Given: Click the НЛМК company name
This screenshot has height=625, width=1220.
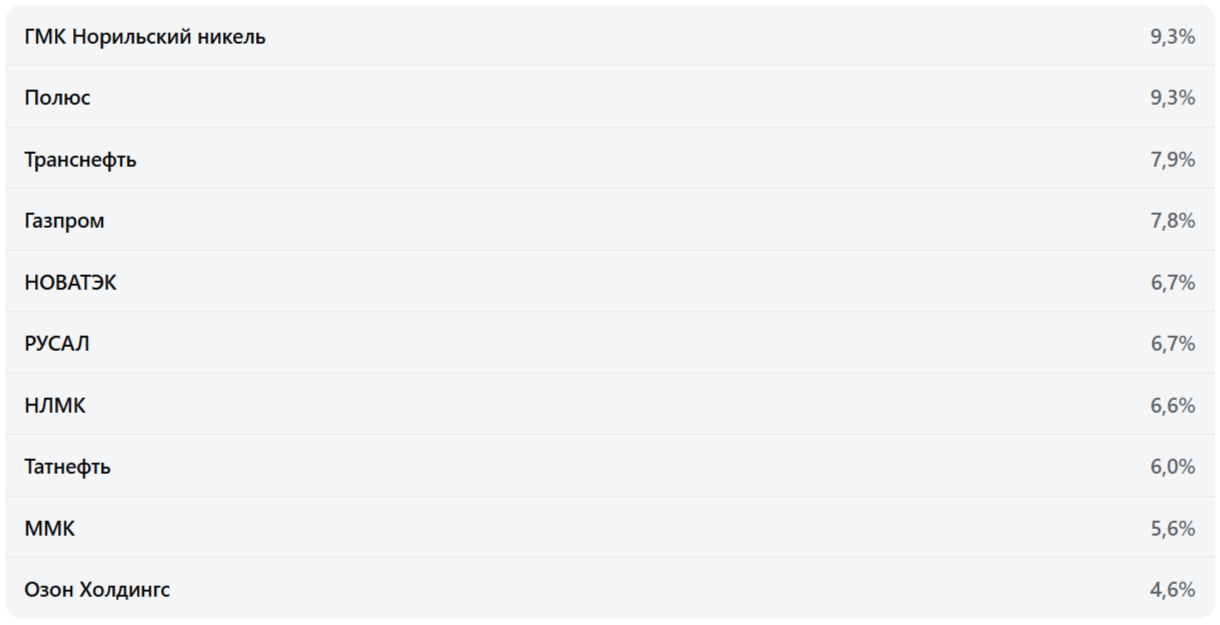Looking at the screenshot, I should (x=55, y=406).
